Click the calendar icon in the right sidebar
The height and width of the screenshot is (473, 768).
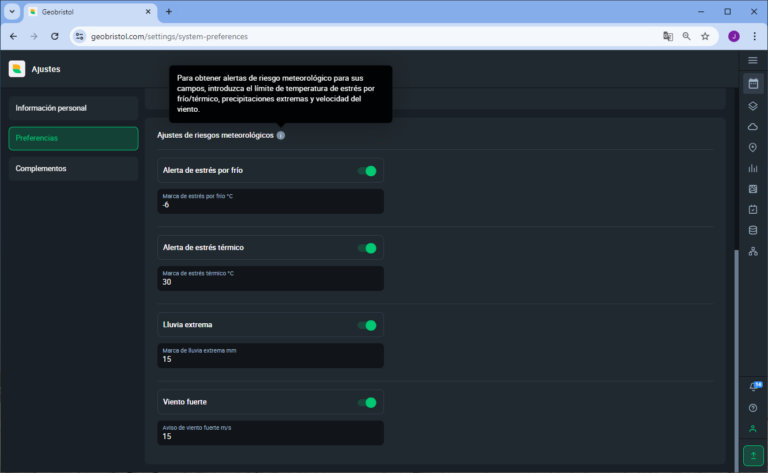click(x=753, y=83)
